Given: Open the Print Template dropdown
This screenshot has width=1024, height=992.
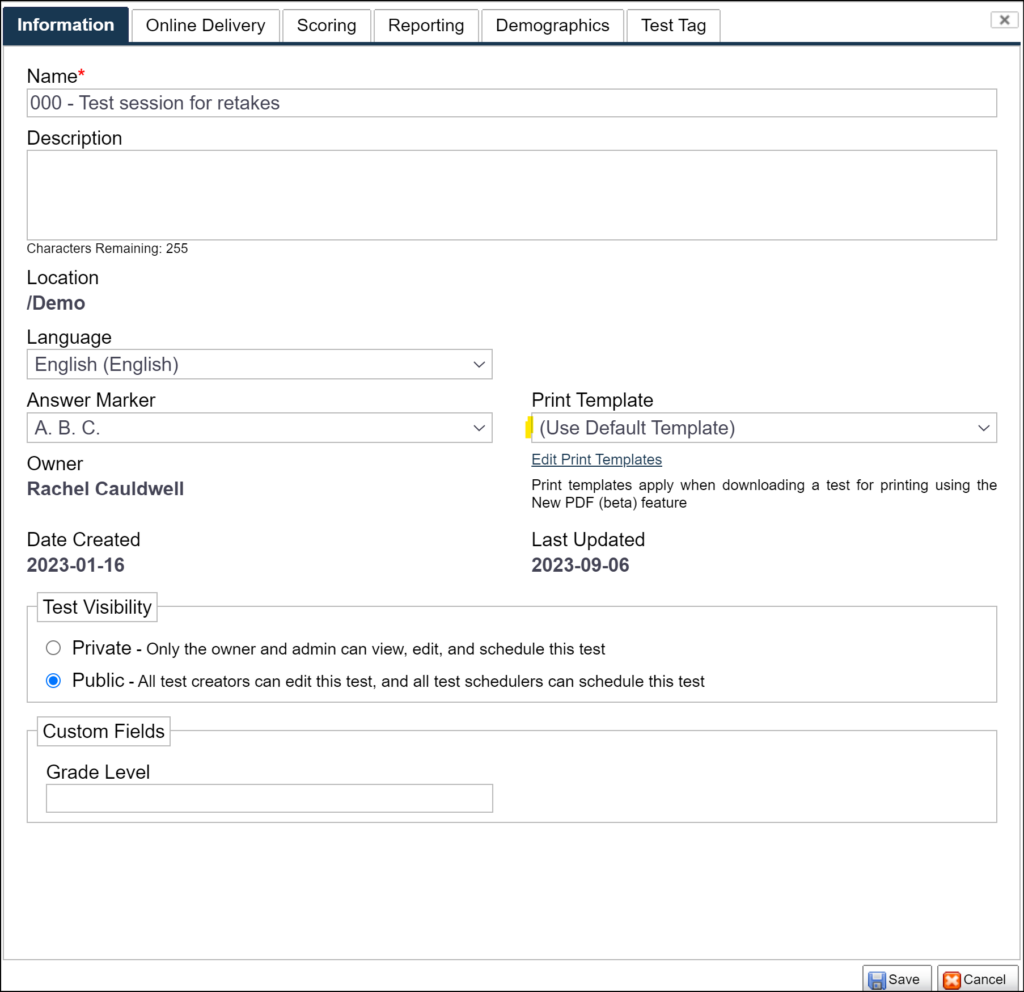Looking at the screenshot, I should (764, 428).
